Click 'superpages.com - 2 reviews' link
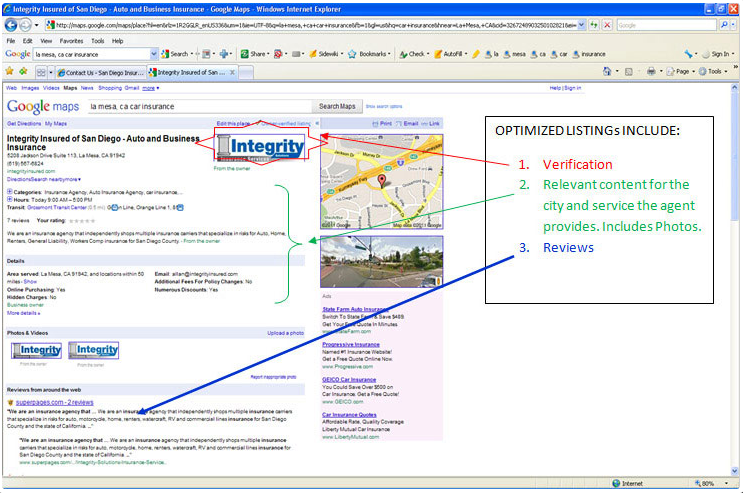 click(x=54, y=402)
